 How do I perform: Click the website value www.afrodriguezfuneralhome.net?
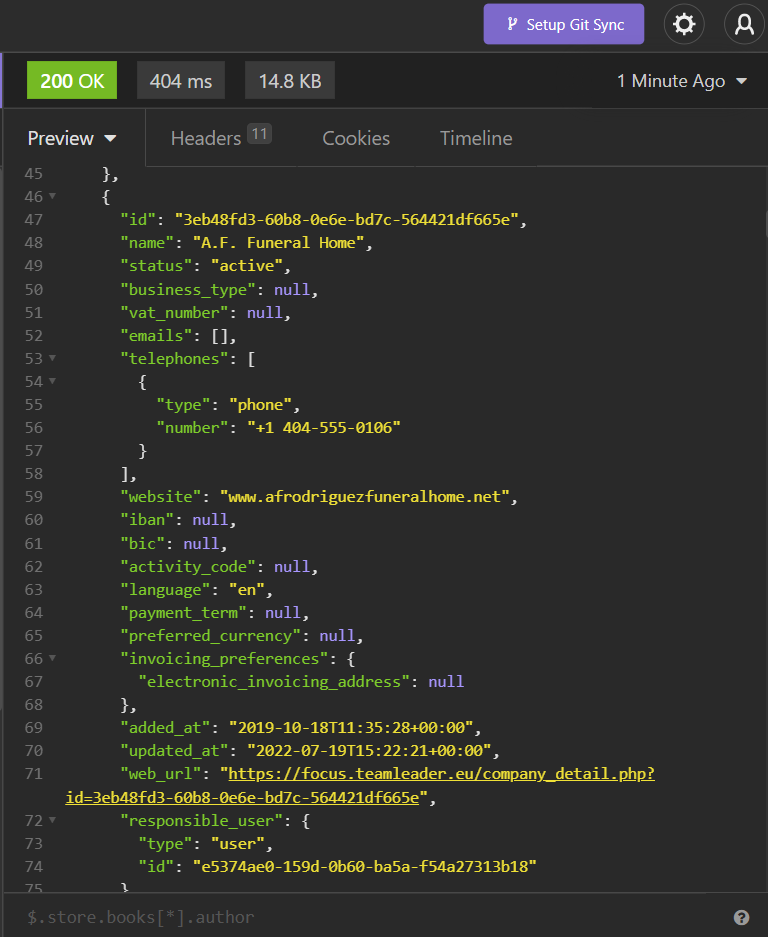click(x=365, y=497)
